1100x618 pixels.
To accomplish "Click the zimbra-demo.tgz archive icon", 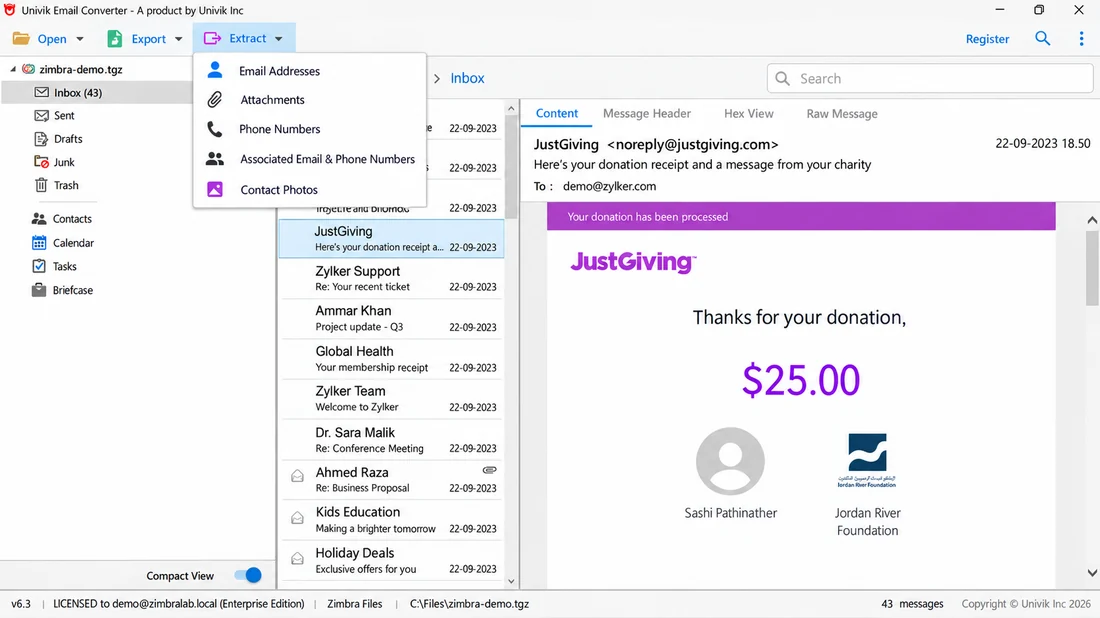I will click(29, 69).
